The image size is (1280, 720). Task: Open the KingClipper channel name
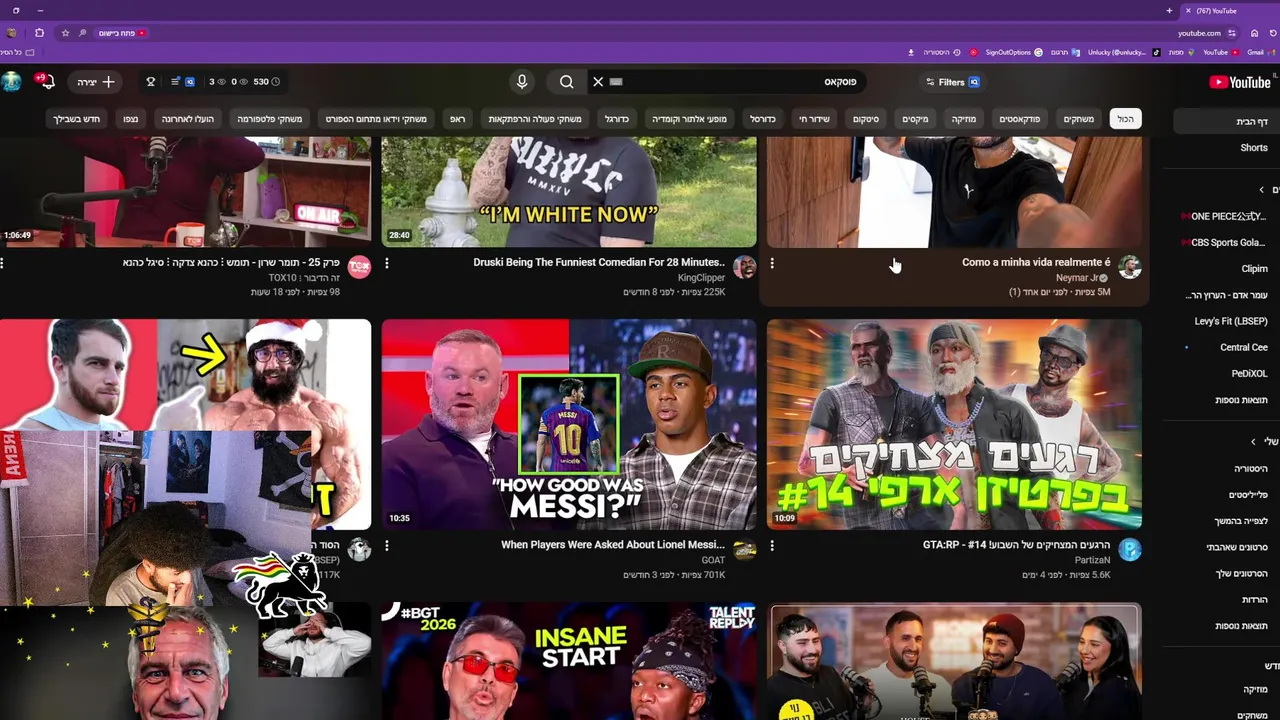pyautogui.click(x=701, y=277)
